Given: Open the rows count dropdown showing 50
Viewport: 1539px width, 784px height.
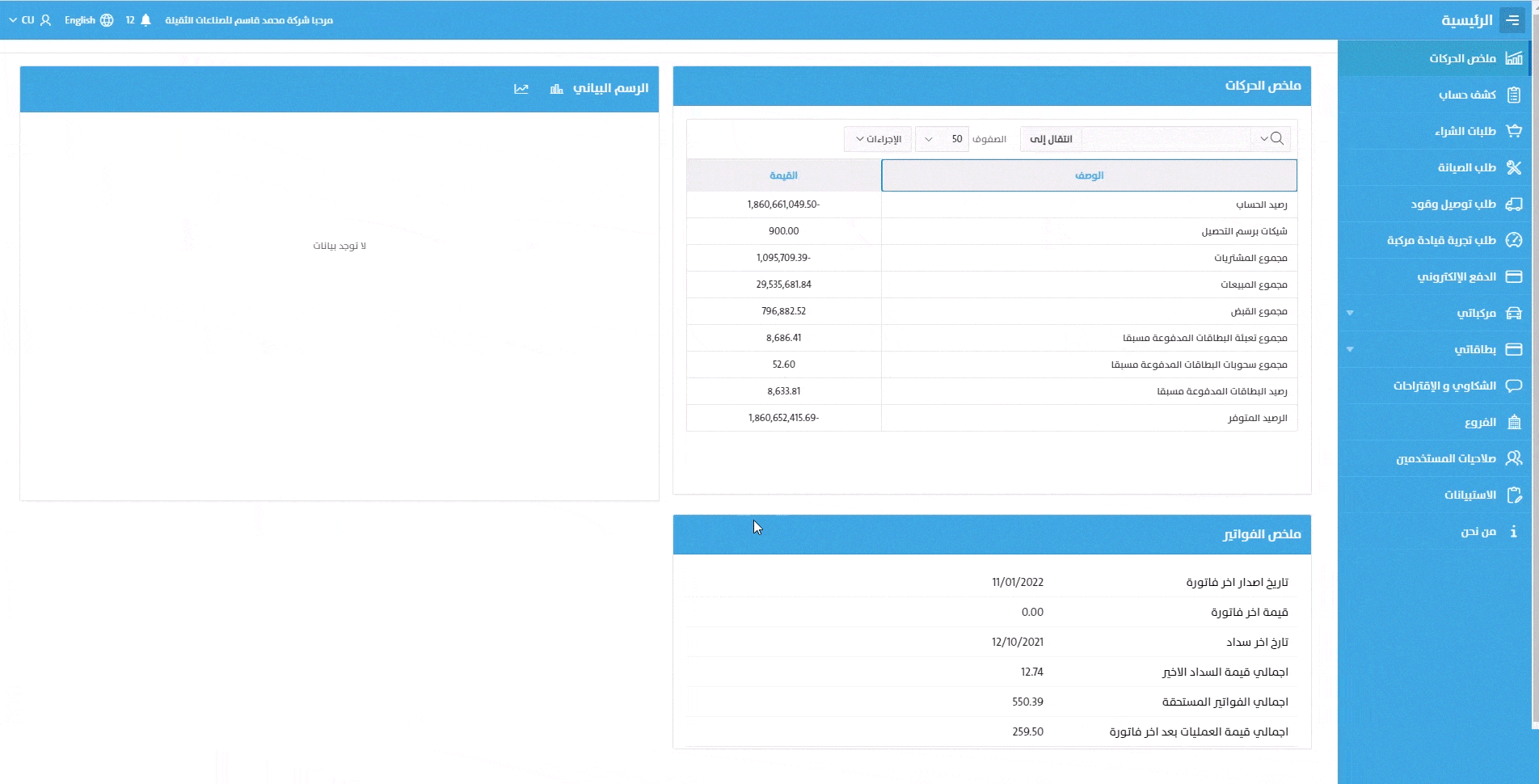Looking at the screenshot, I should click(942, 139).
